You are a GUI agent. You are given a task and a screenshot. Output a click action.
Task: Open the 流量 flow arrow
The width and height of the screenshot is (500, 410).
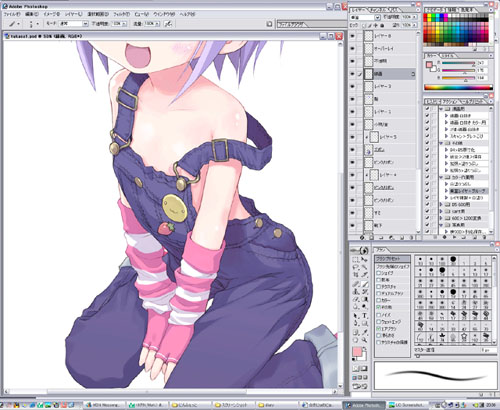tap(157, 24)
